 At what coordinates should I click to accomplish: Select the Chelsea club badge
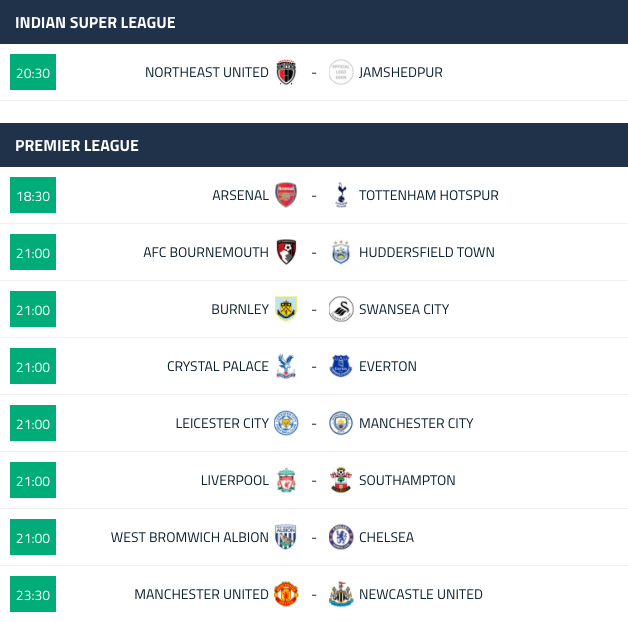click(341, 537)
